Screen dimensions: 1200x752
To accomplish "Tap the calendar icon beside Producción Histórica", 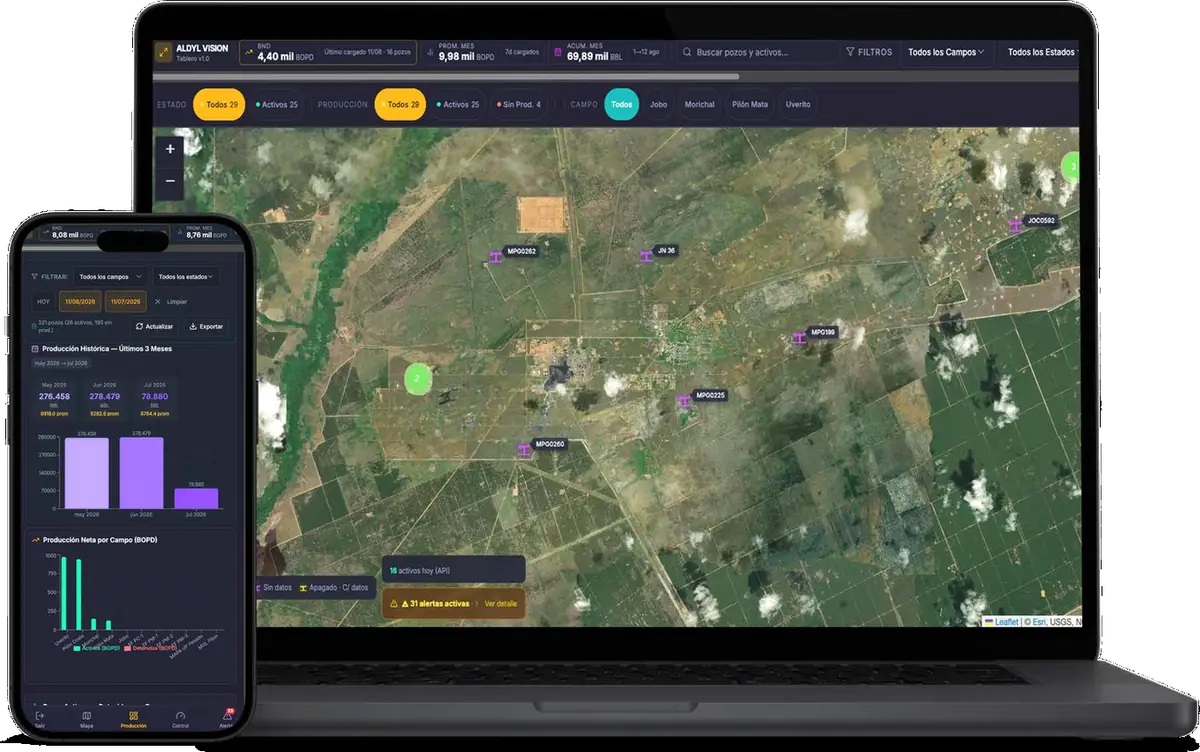I will point(36,349).
